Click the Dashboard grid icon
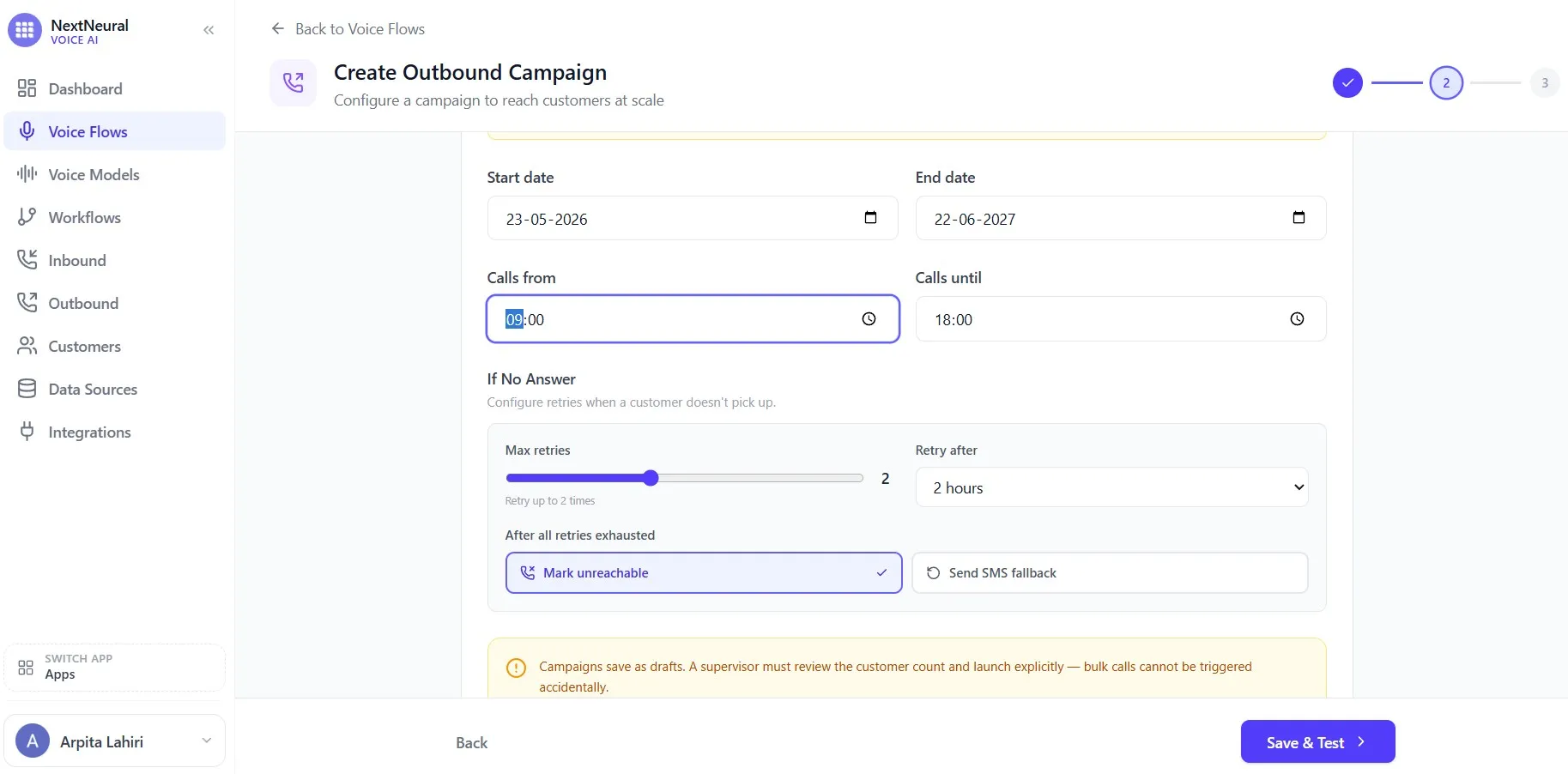The width and height of the screenshot is (1568, 774). pos(27,88)
